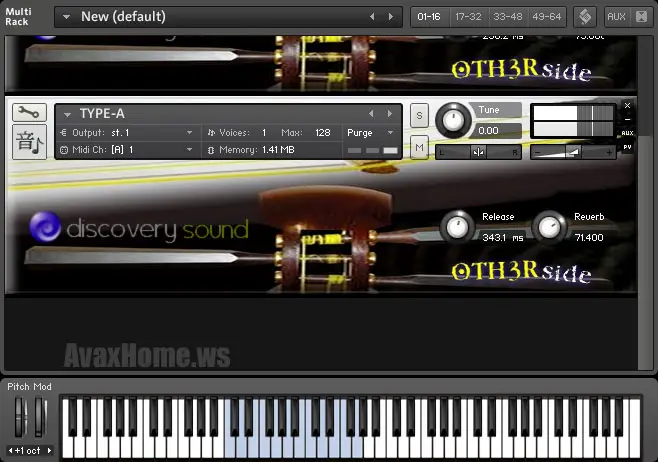Click the Memory 1.41 MB readout

pyautogui.click(x=257, y=150)
